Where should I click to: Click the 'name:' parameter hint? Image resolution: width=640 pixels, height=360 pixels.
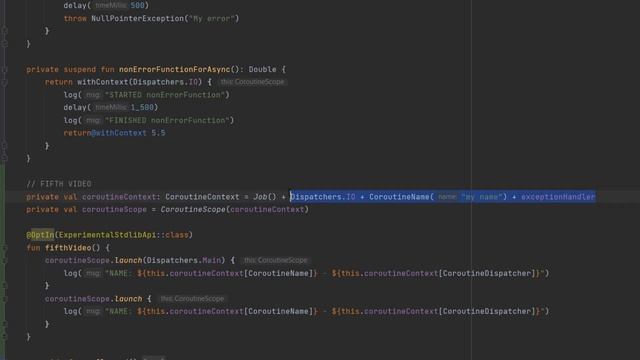click(447, 197)
